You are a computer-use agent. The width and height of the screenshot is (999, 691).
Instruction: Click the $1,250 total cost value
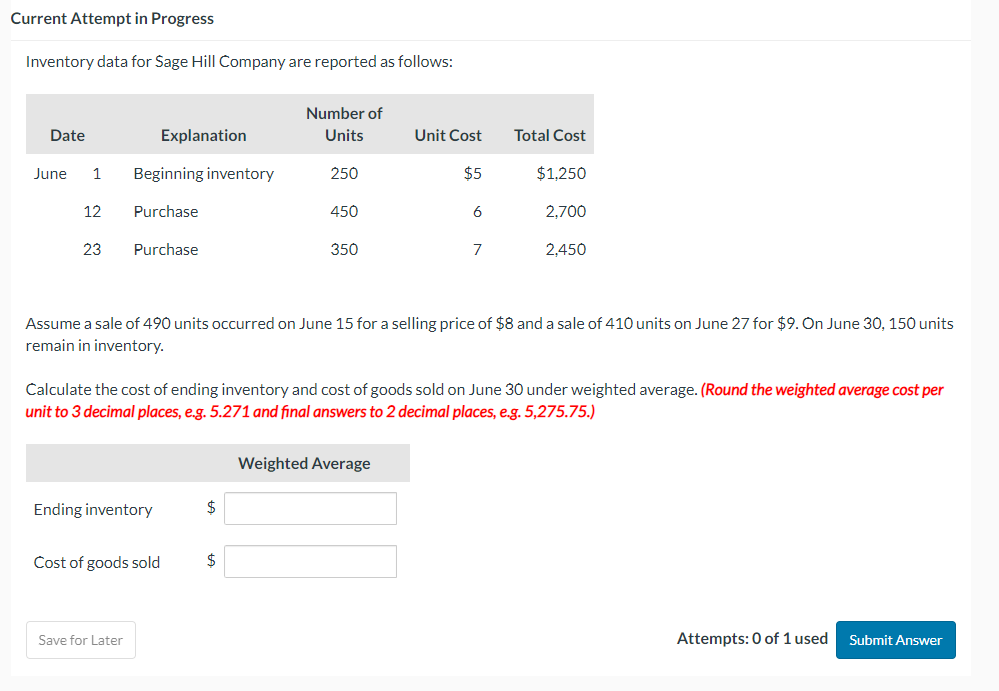click(x=561, y=173)
